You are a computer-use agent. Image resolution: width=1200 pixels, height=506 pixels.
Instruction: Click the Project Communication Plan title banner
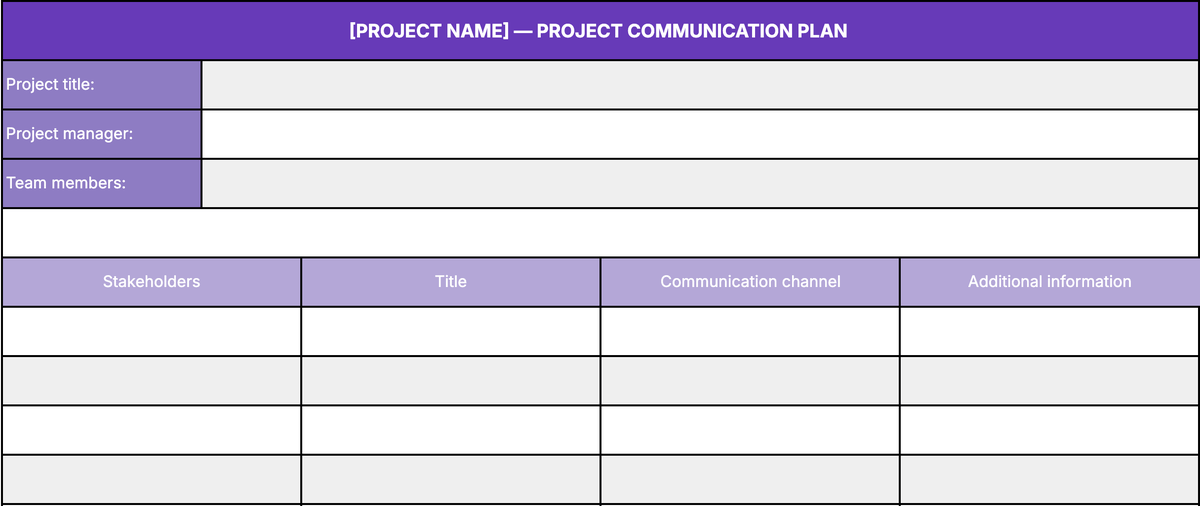point(600,30)
